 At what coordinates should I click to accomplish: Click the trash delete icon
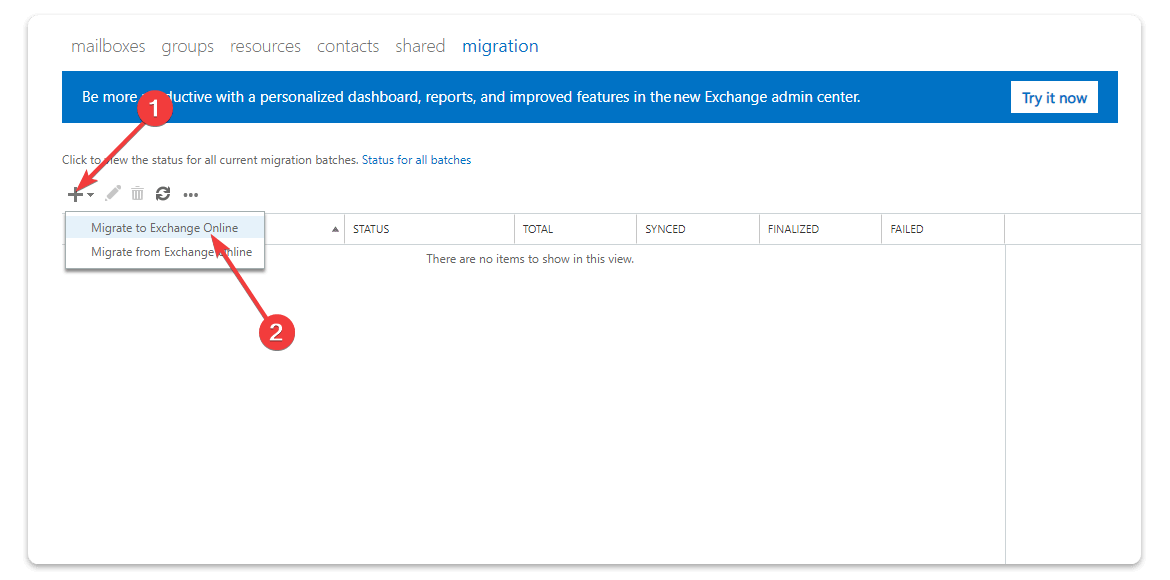(137, 194)
